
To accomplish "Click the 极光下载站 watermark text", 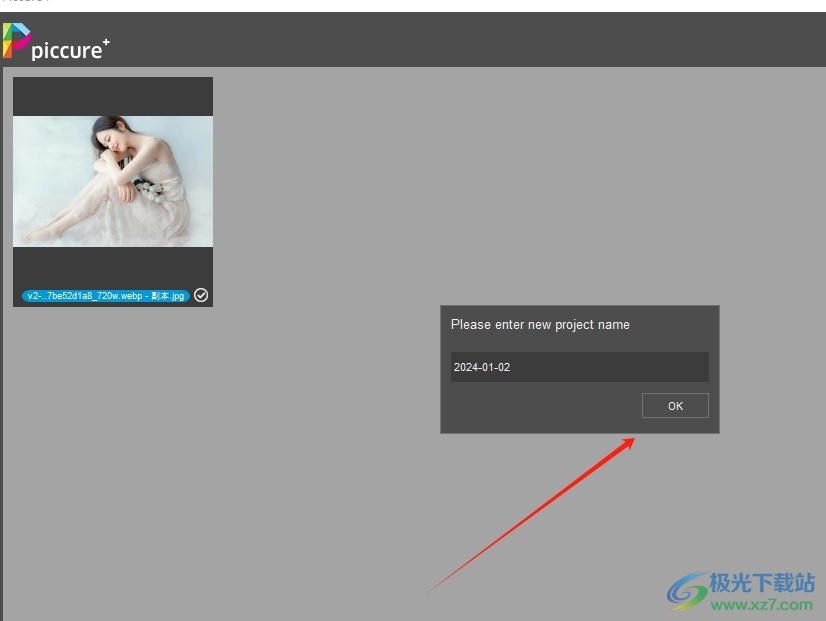I will (x=762, y=584).
